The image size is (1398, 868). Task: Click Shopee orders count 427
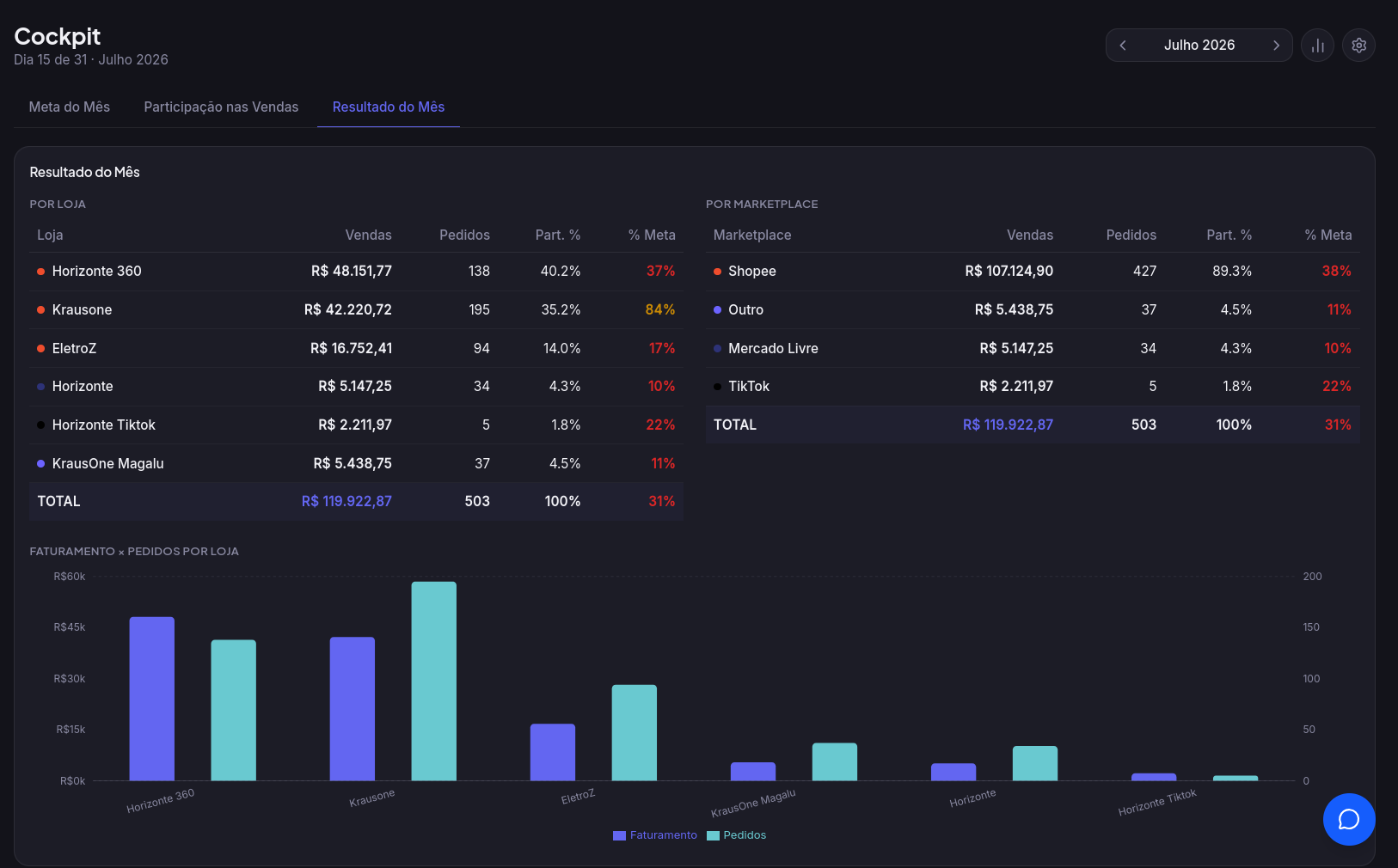[1144, 272]
